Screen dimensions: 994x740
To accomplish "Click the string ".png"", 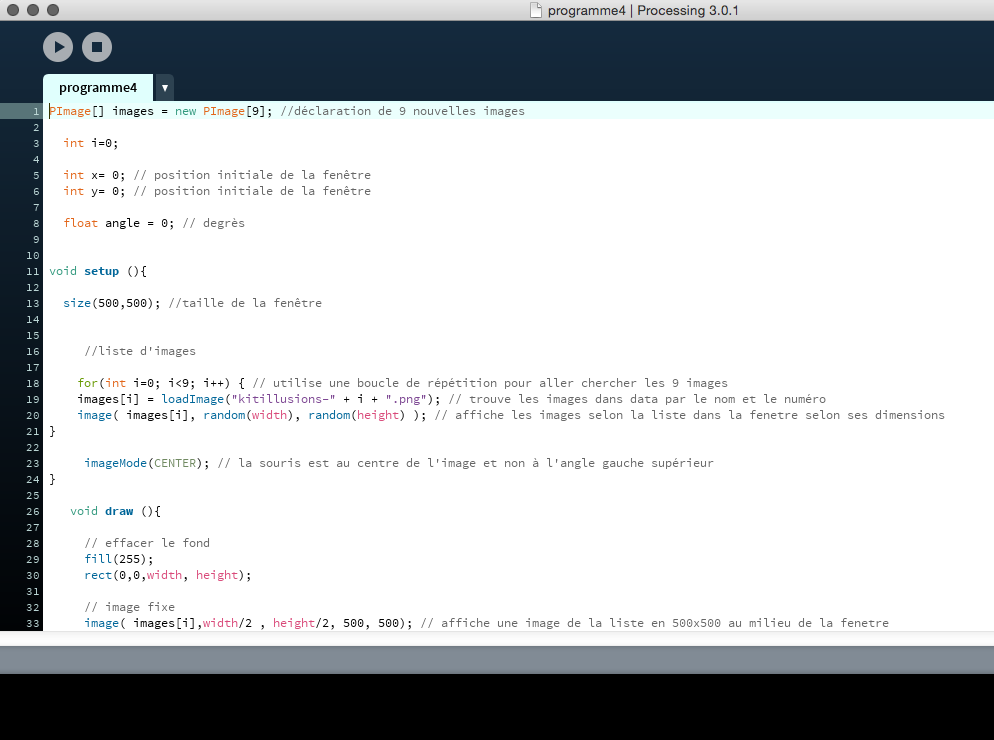I will coord(406,399).
